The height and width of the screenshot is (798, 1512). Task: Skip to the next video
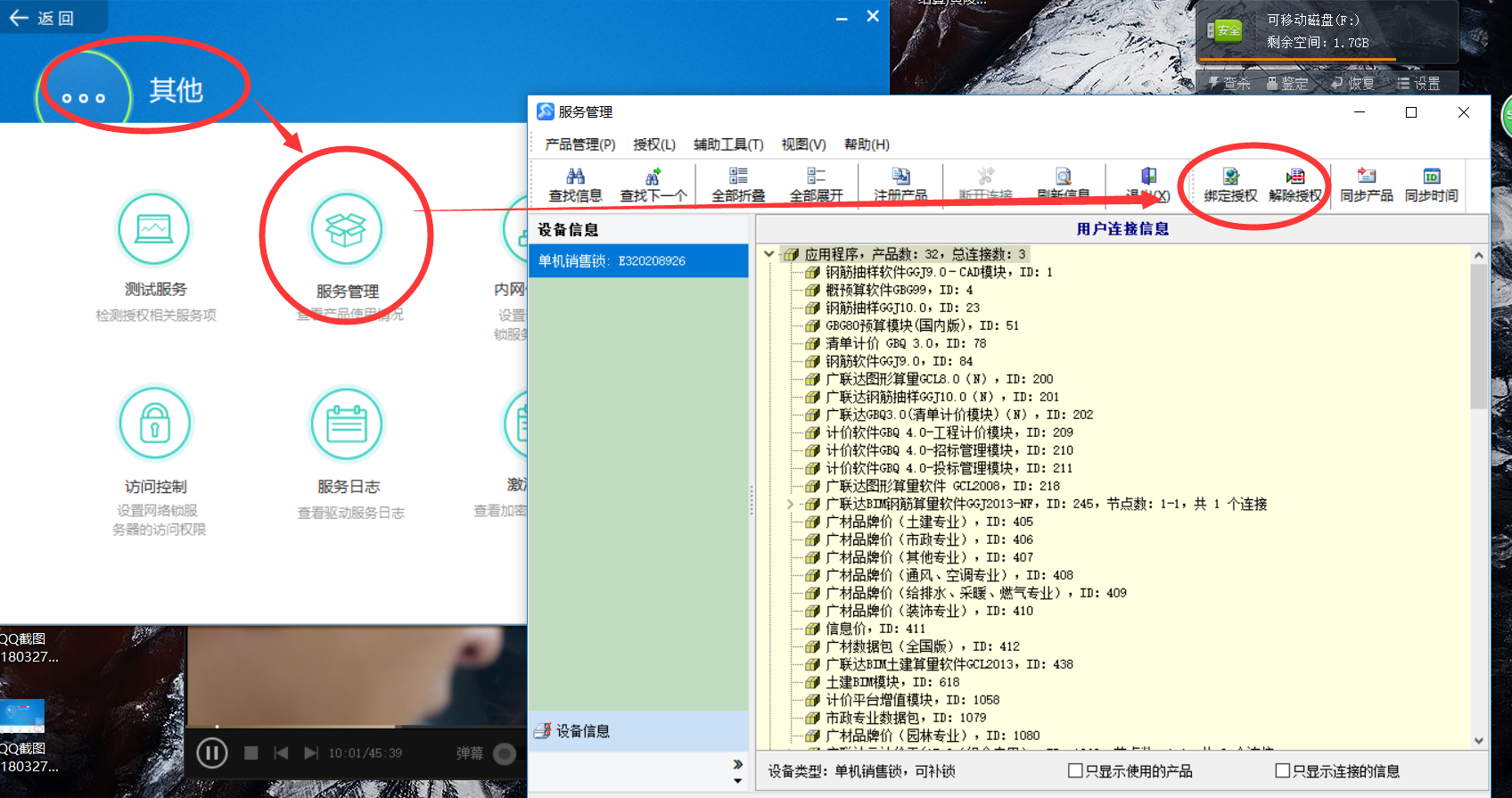click(x=310, y=753)
